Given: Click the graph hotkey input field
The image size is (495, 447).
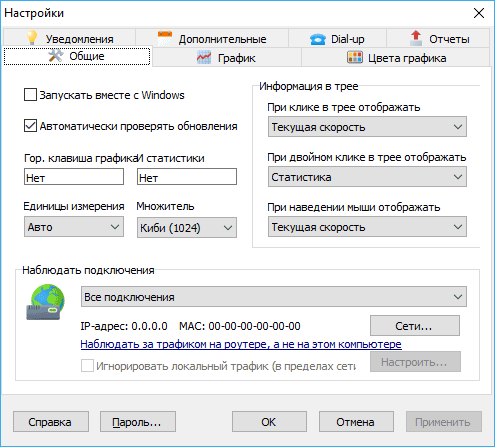Looking at the screenshot, I should (74, 177).
